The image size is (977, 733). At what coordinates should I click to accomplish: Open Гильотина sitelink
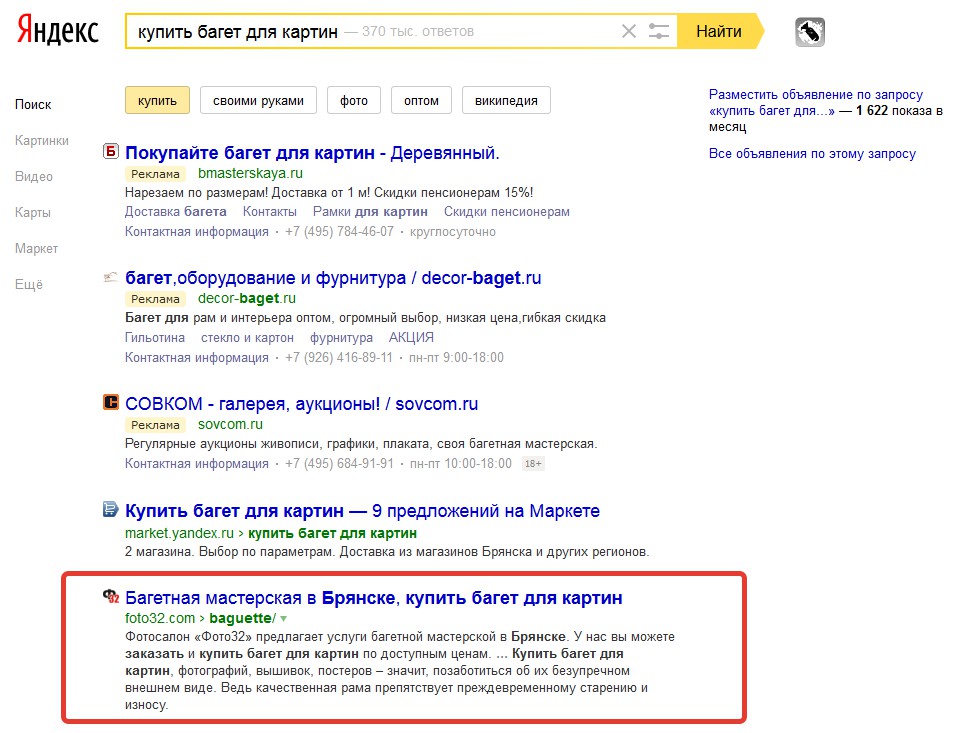[x=155, y=338]
